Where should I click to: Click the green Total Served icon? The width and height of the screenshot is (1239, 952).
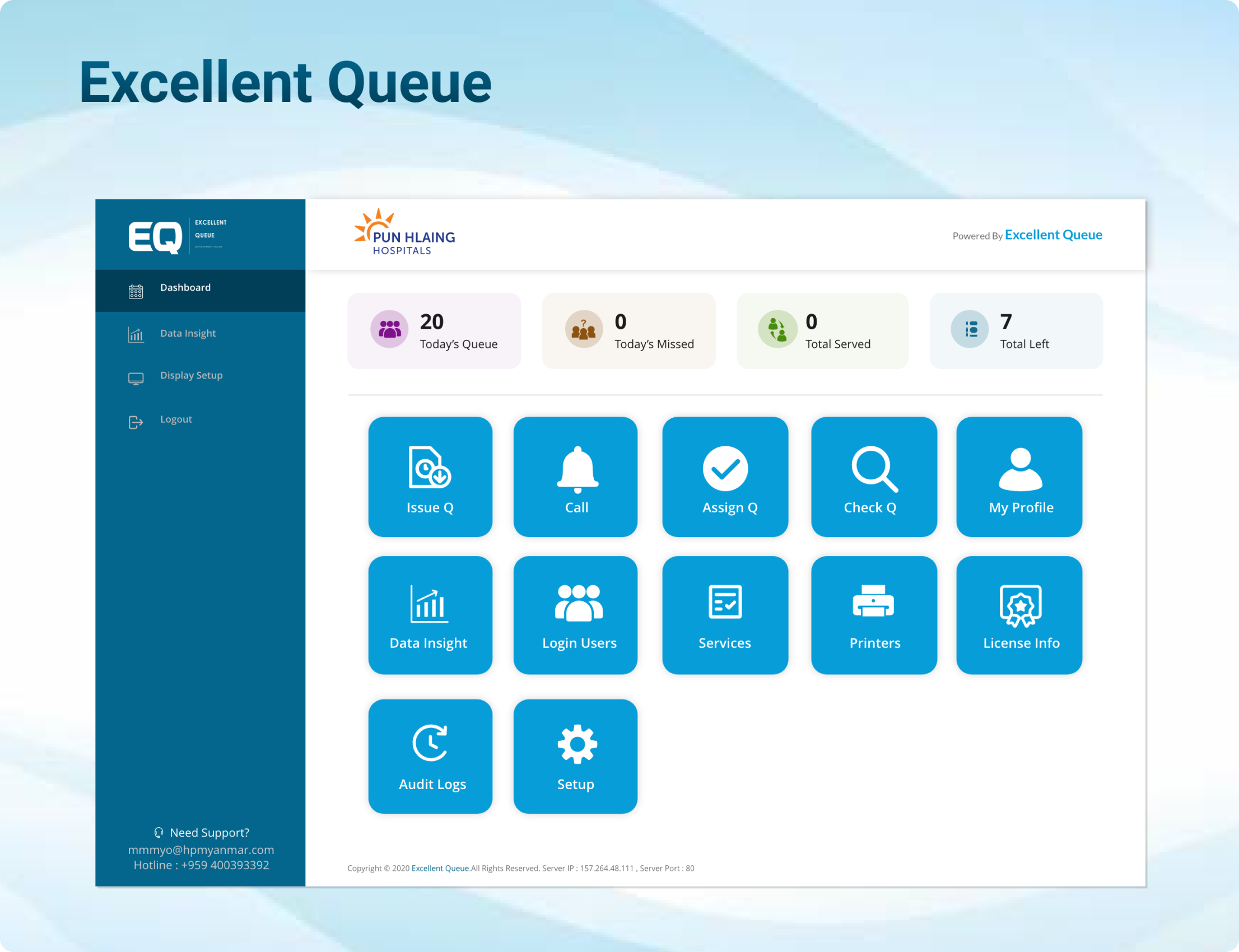coord(777,329)
